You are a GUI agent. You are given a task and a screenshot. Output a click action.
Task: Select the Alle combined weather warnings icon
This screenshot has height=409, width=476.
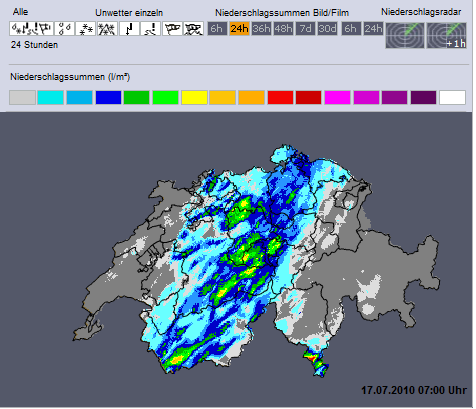(x=31, y=29)
